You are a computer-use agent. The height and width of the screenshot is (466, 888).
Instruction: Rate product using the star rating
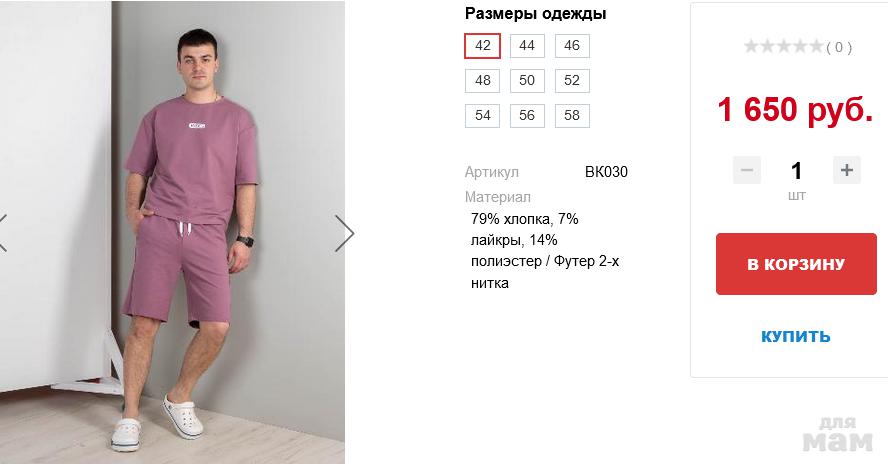[783, 46]
